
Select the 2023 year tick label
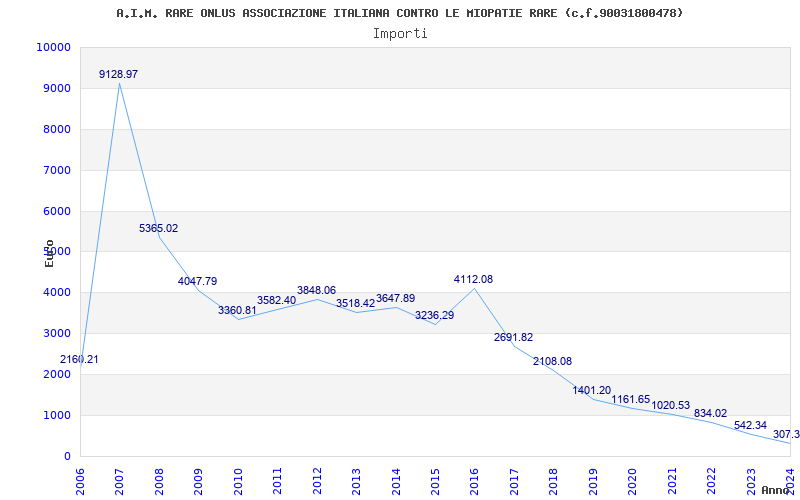tap(751, 481)
